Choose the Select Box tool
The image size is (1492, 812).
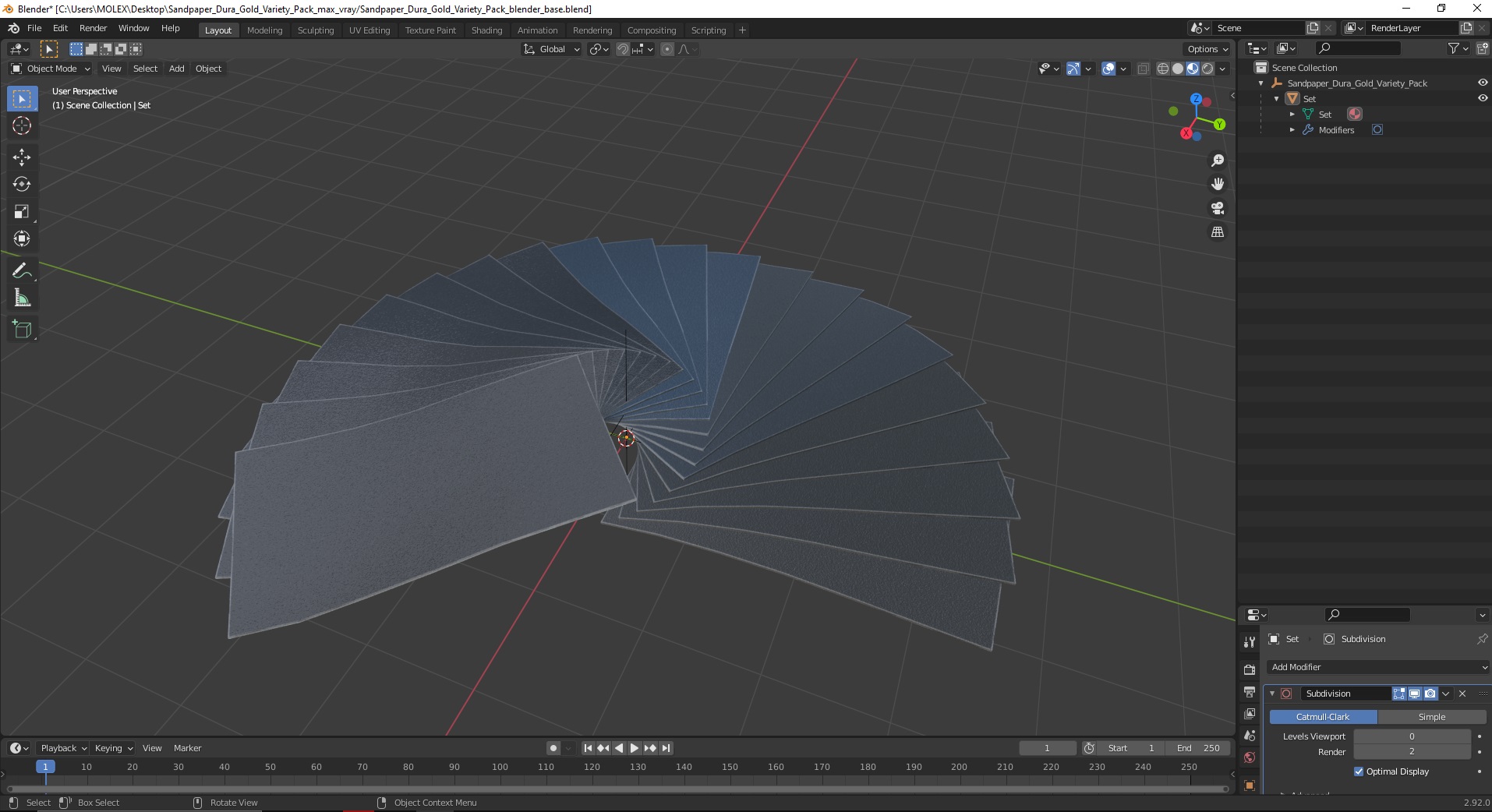click(x=22, y=98)
